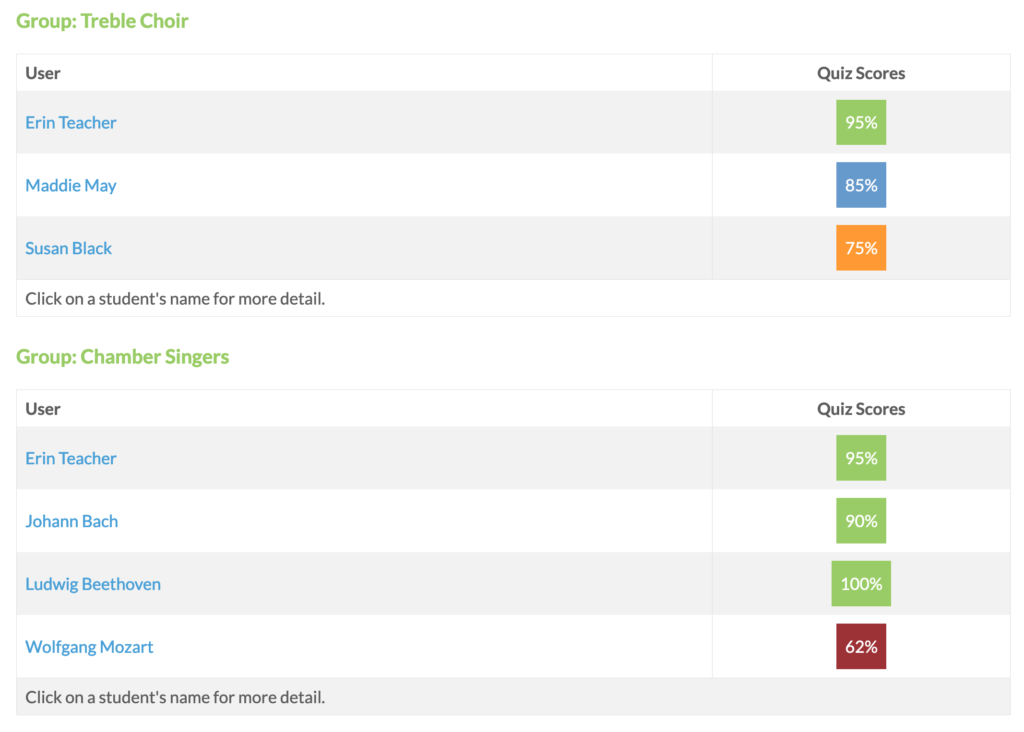The image size is (1024, 732).
Task: View Ludwig Beethoven's quiz details
Action: coord(93,584)
